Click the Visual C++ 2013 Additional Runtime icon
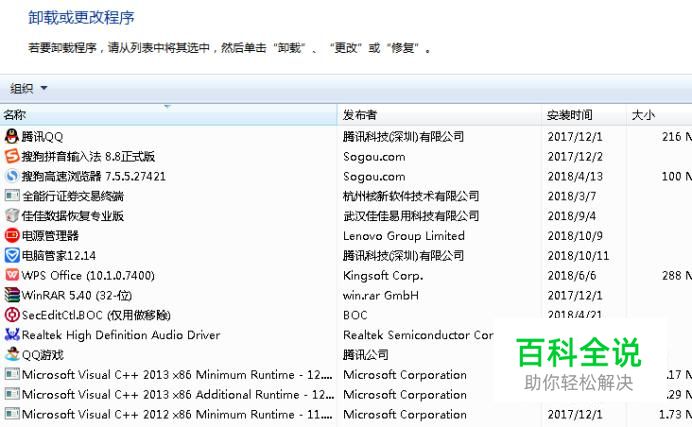Image resolution: width=692 pixels, height=427 pixels. (11, 394)
